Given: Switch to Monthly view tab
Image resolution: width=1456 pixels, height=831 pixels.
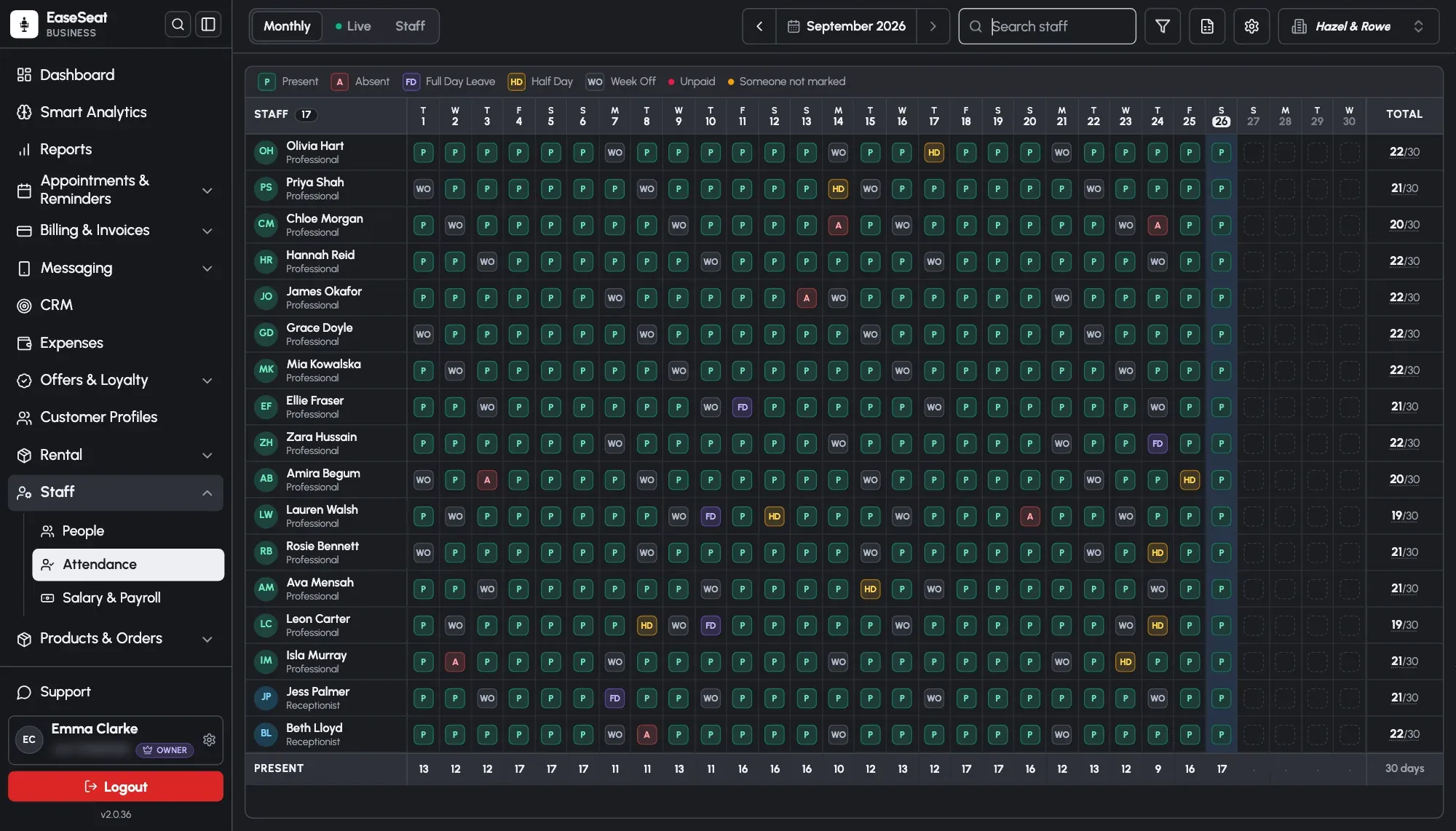Looking at the screenshot, I should pyautogui.click(x=287, y=26).
